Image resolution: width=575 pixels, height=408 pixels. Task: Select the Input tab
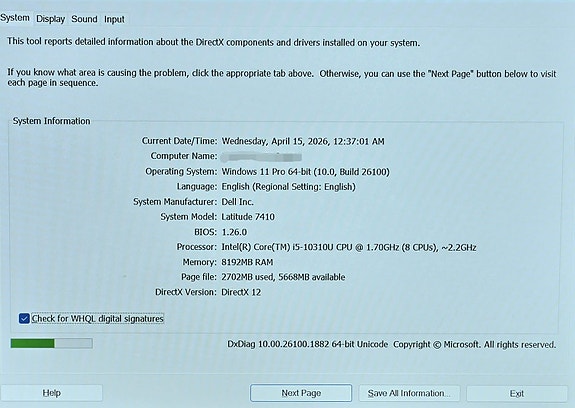coord(114,19)
